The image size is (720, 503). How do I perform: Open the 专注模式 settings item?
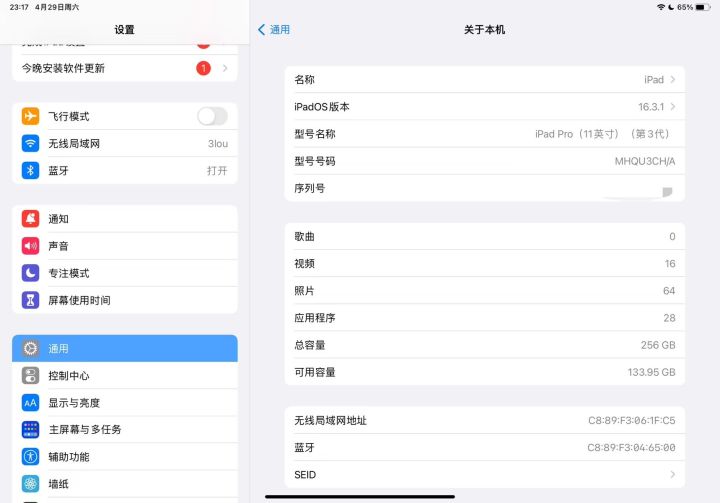tap(125, 273)
